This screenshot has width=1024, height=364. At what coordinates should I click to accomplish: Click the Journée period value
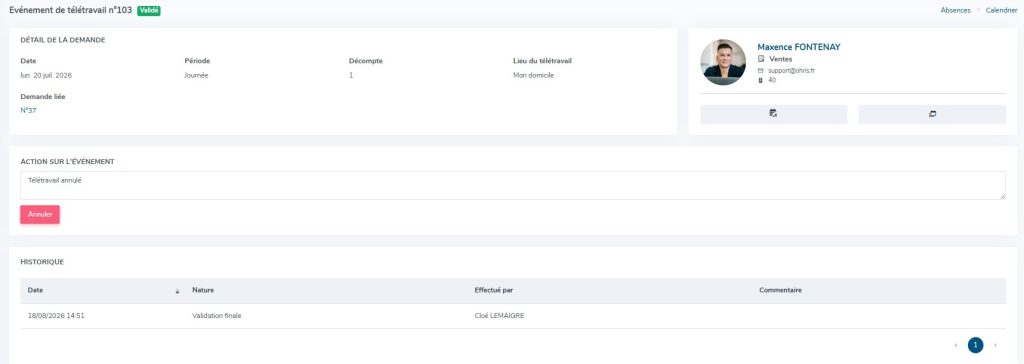(x=197, y=75)
